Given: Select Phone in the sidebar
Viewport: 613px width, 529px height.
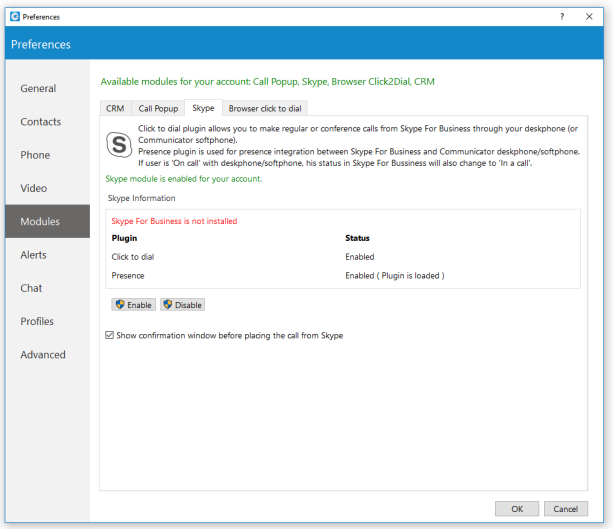Looking at the screenshot, I should pos(47,155).
